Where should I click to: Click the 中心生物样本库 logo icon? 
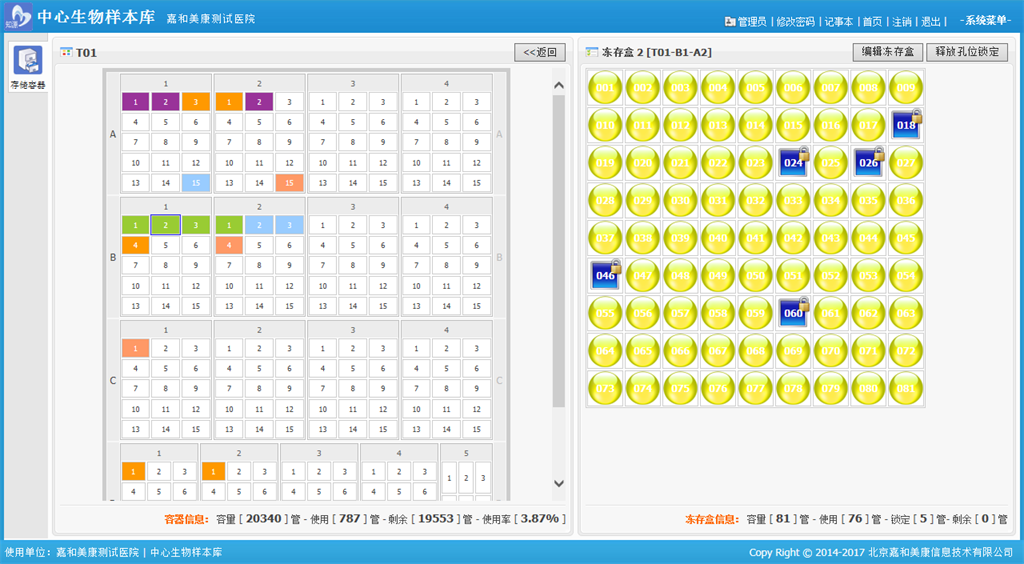pyautogui.click(x=18, y=17)
